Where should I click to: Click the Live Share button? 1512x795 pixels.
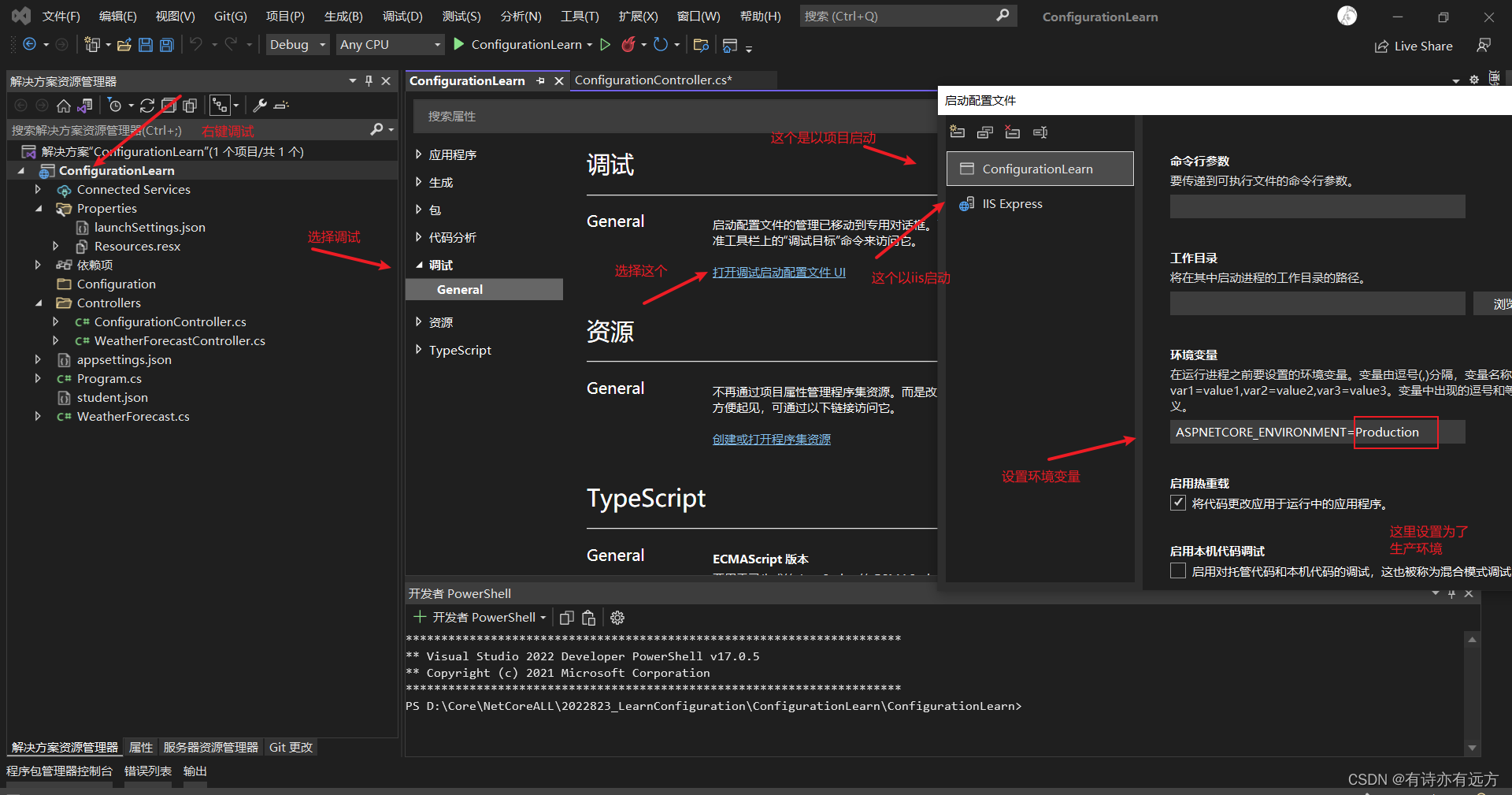click(x=1414, y=46)
